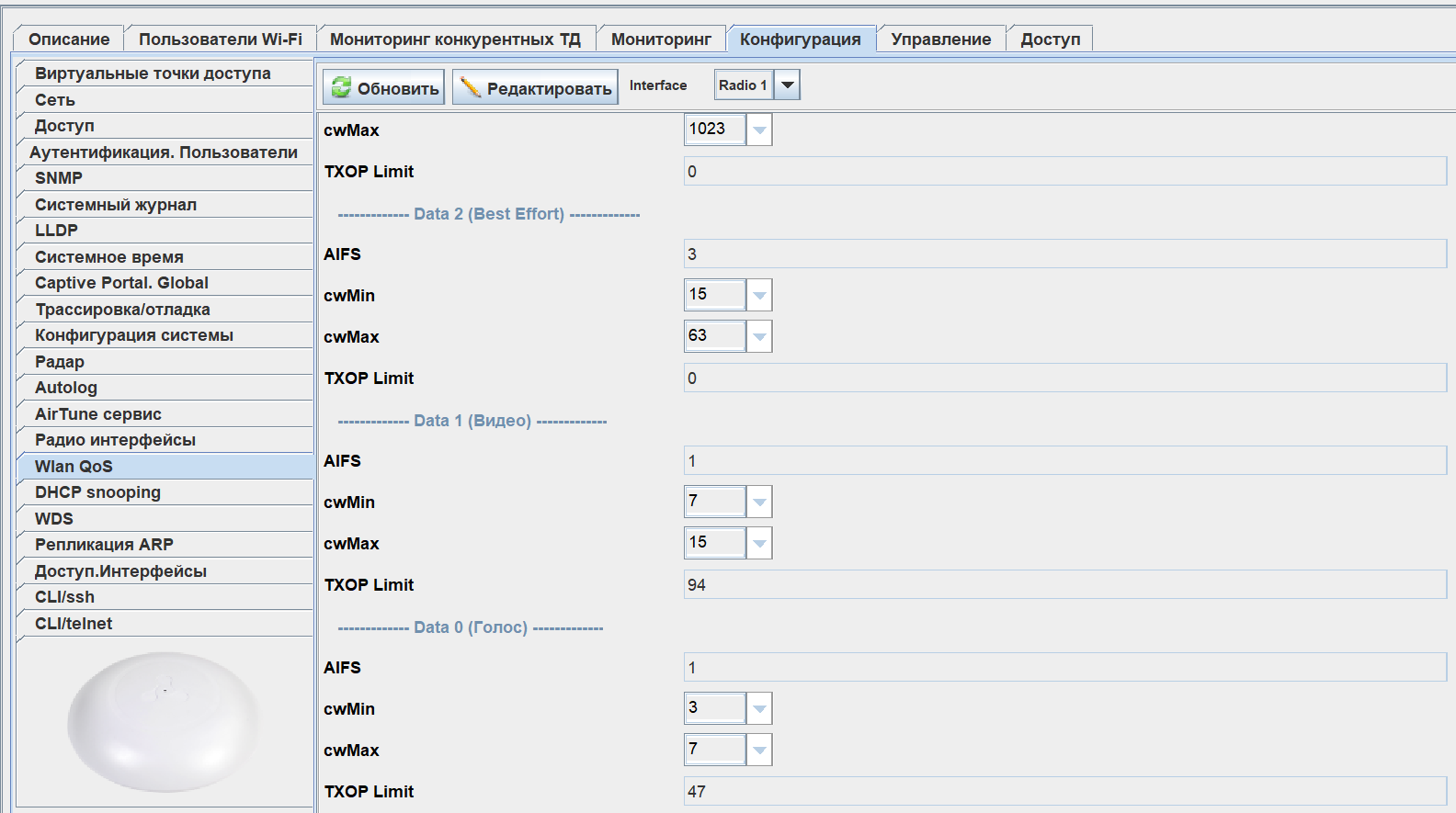Go to the Управление tab
1456x813 pixels.
tap(940, 40)
